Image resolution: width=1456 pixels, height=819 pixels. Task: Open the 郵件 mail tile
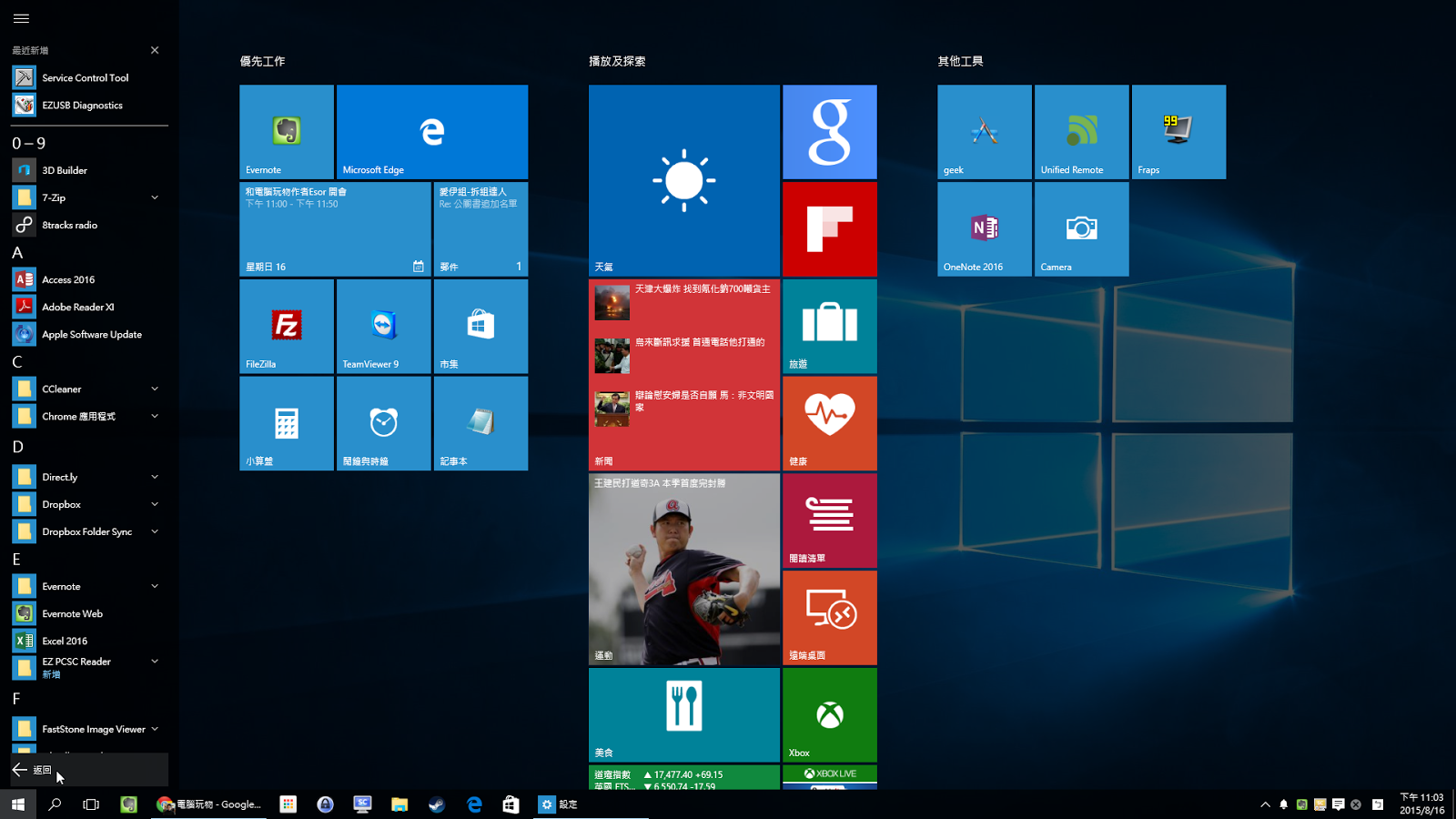click(x=480, y=229)
